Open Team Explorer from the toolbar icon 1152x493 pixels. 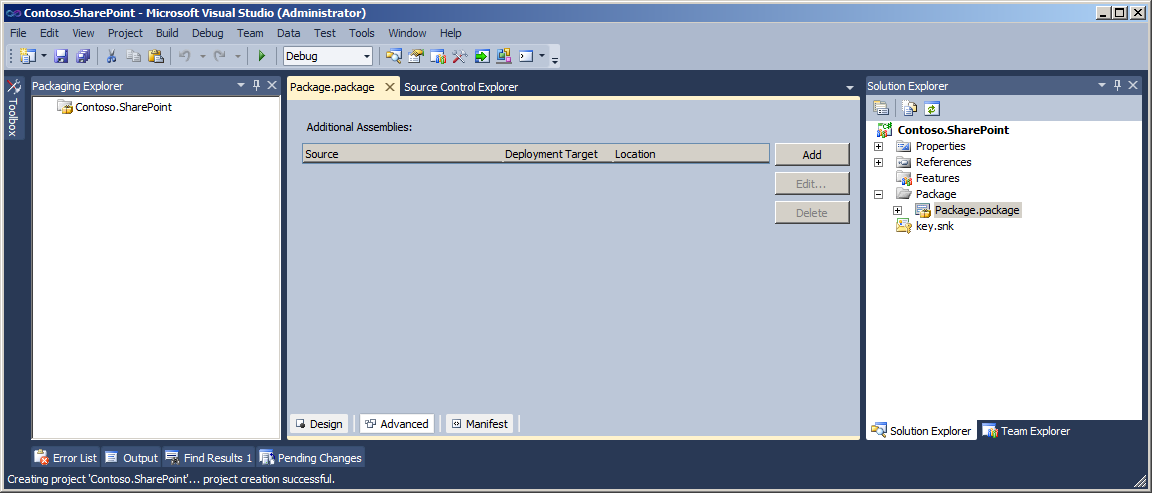(438, 56)
